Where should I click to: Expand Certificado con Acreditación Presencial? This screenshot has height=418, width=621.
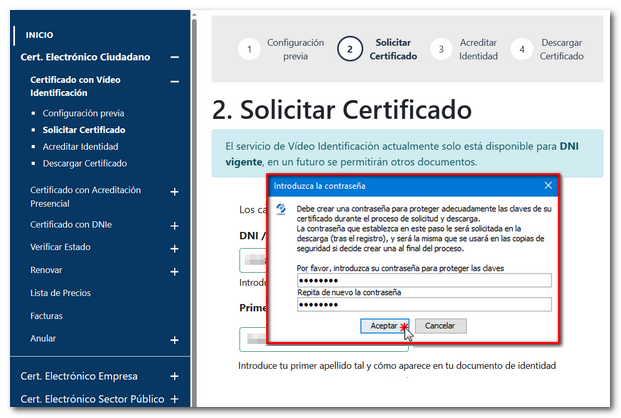(x=175, y=191)
